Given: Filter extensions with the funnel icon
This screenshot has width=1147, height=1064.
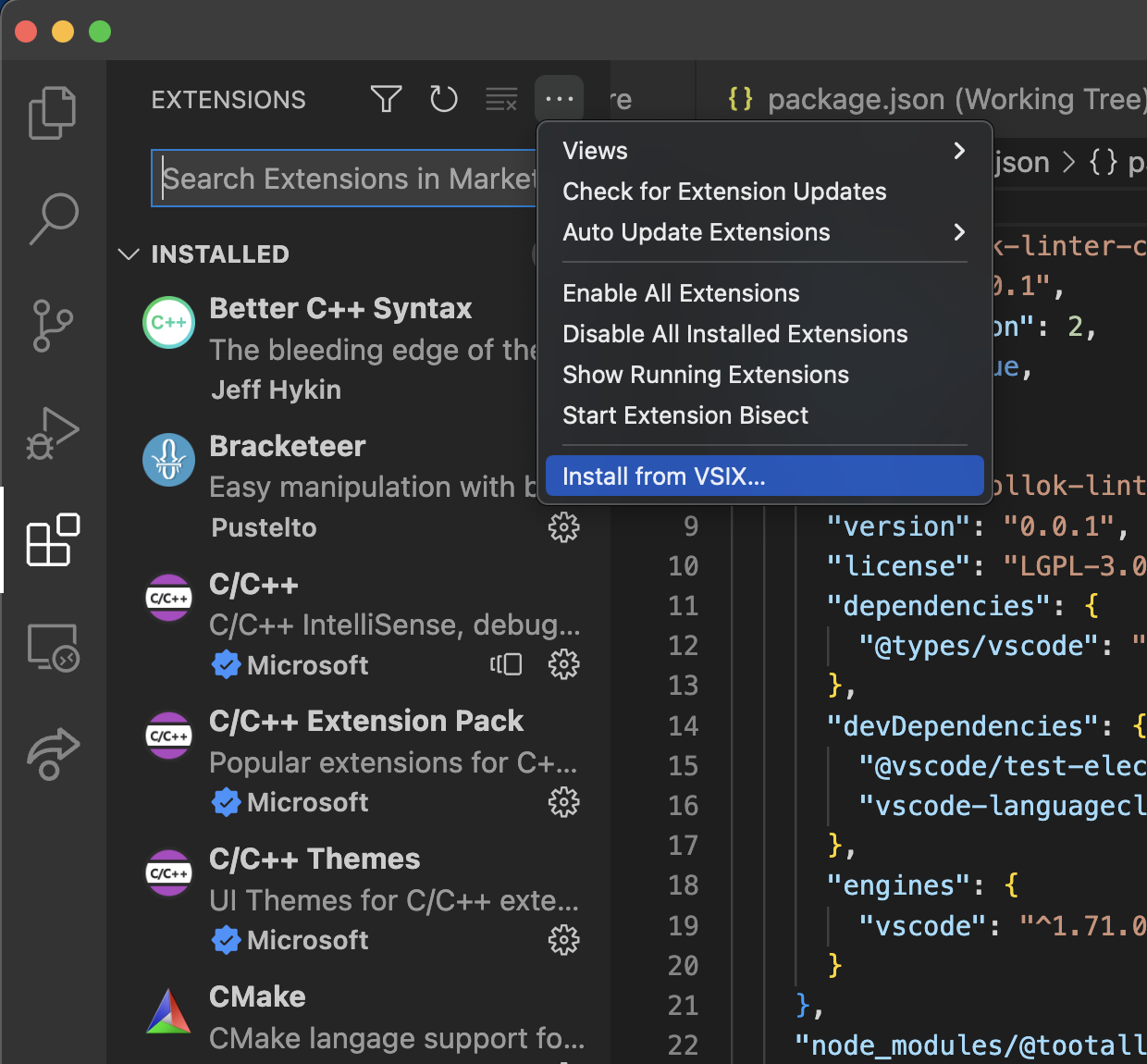Looking at the screenshot, I should [386, 99].
